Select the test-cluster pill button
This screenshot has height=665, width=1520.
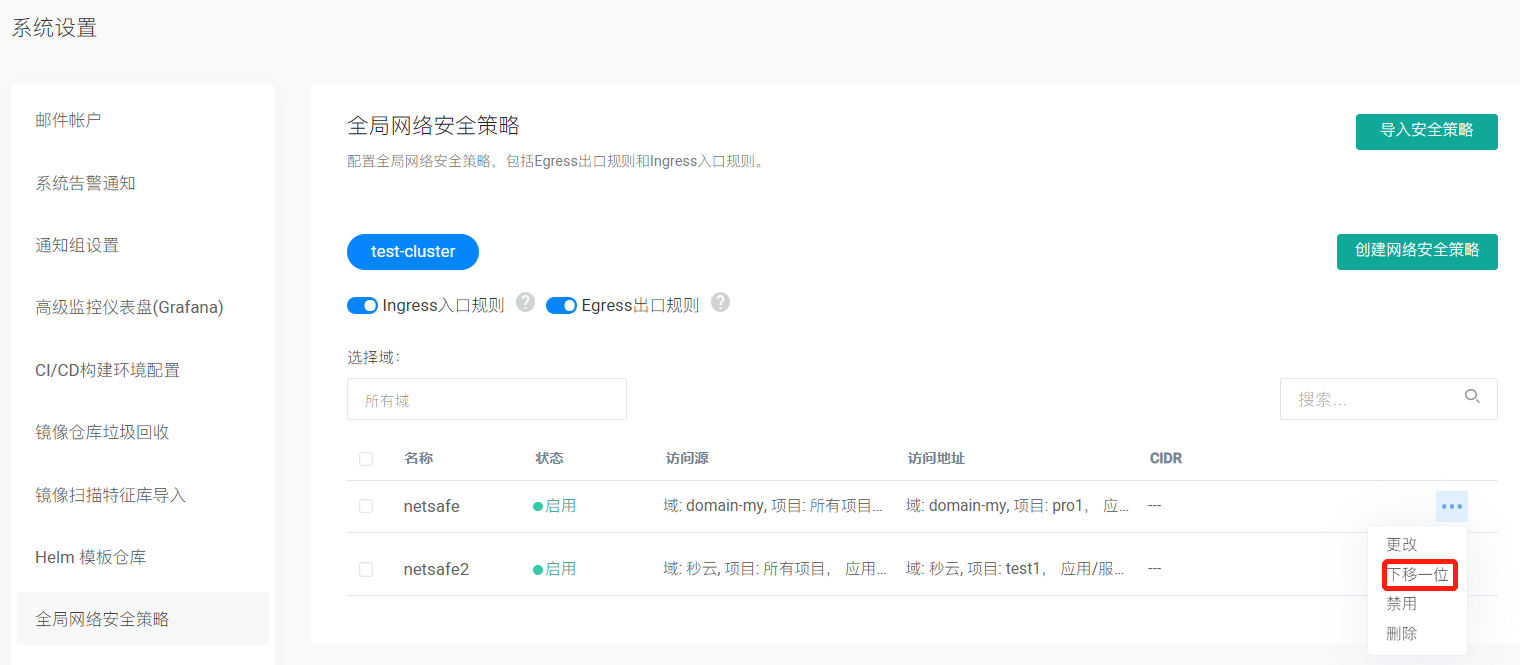click(x=413, y=252)
